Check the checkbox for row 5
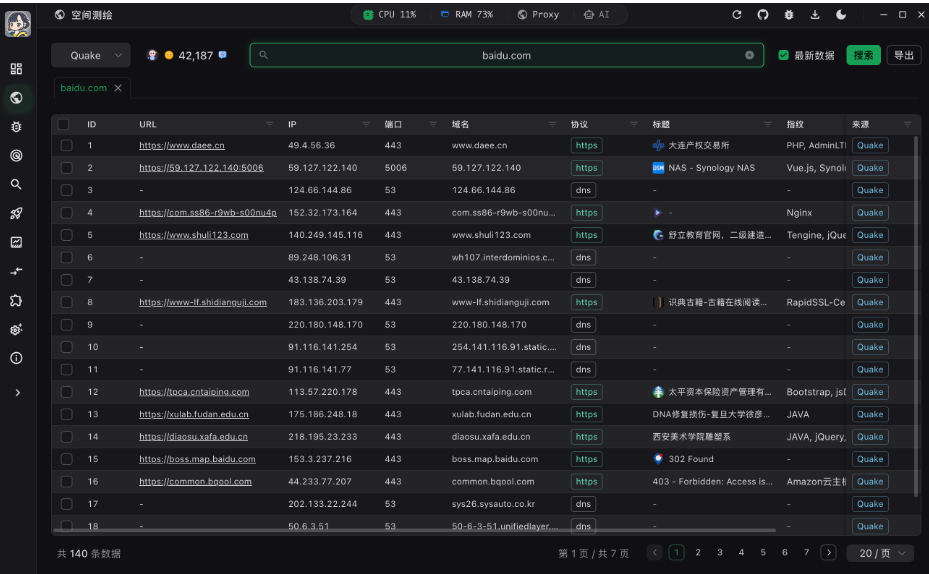The width and height of the screenshot is (929, 574). (66, 235)
